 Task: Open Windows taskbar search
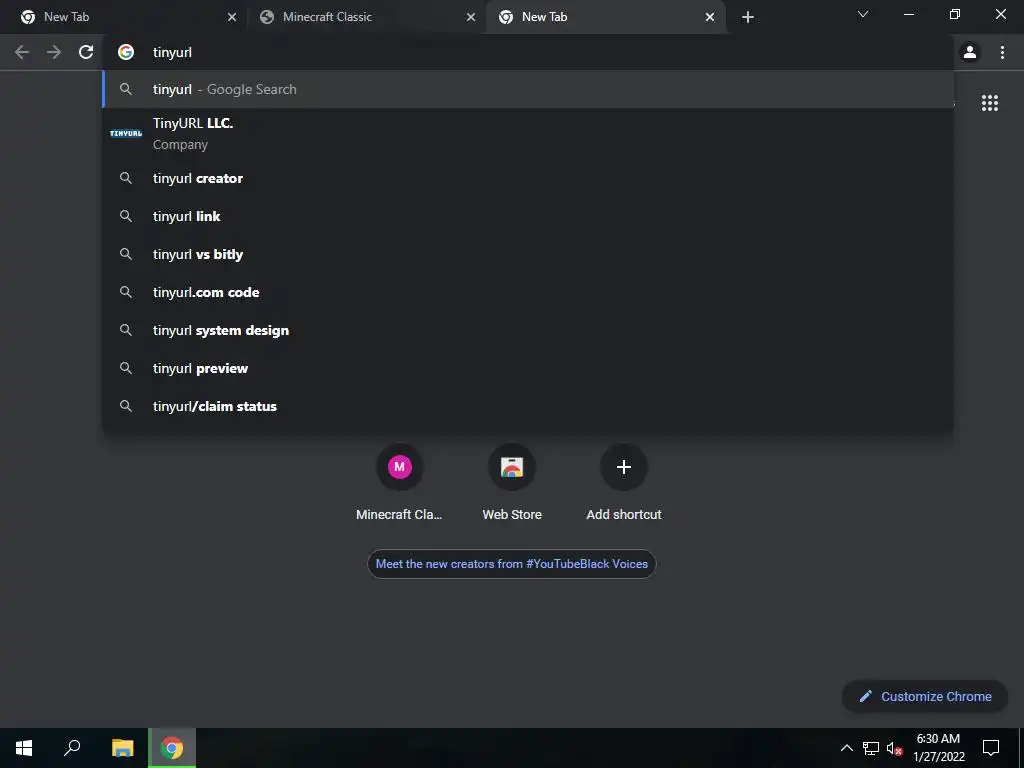point(72,748)
